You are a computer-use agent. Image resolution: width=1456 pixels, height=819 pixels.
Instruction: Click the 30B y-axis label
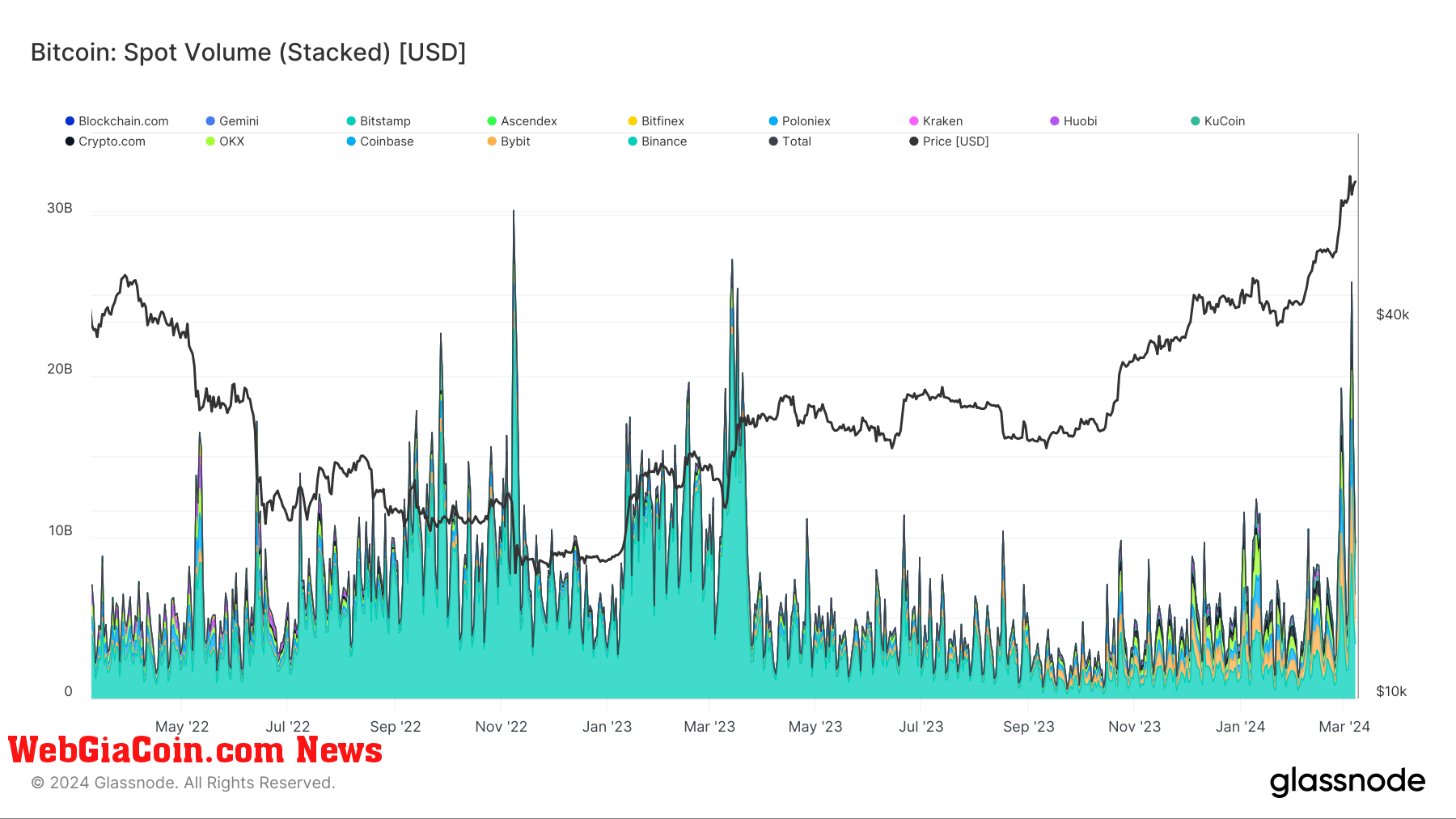tap(60, 208)
